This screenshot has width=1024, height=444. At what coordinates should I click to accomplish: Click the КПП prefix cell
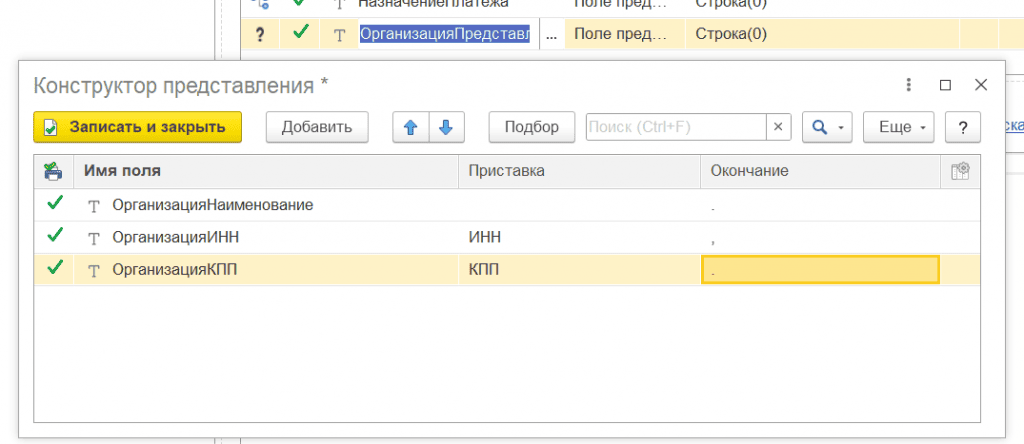click(579, 269)
